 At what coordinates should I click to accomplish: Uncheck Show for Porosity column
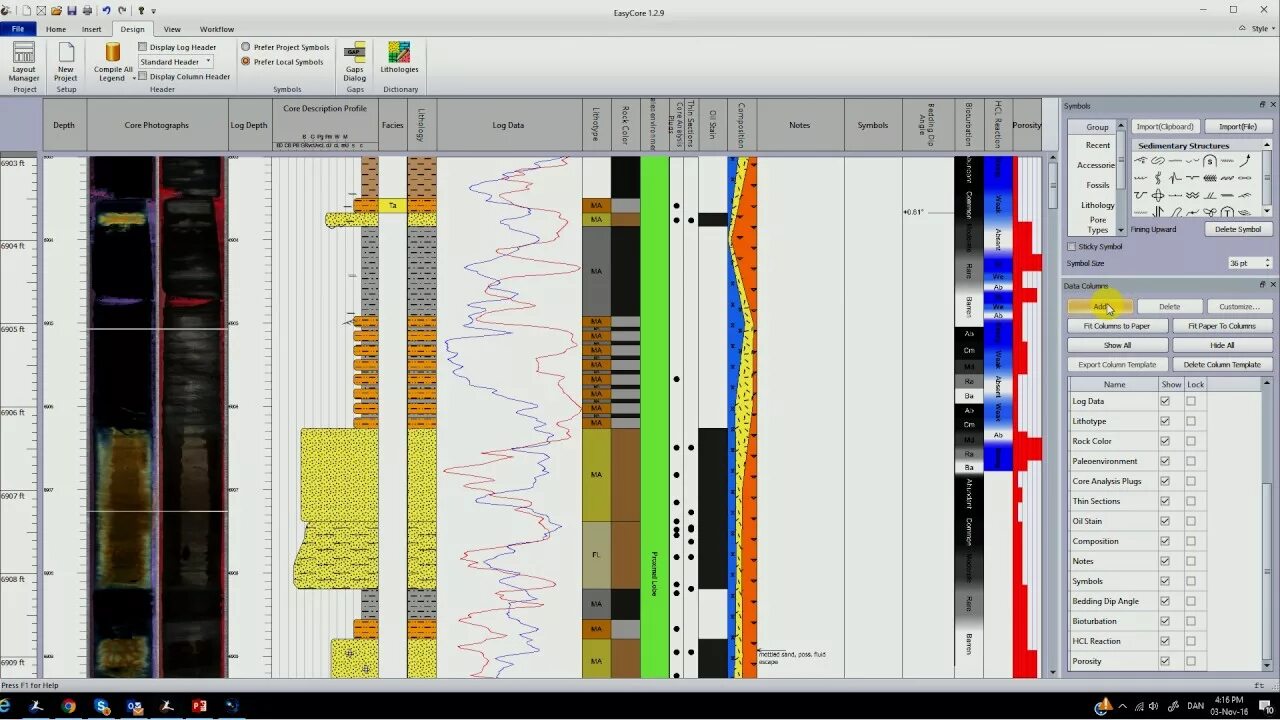pyautogui.click(x=1164, y=661)
